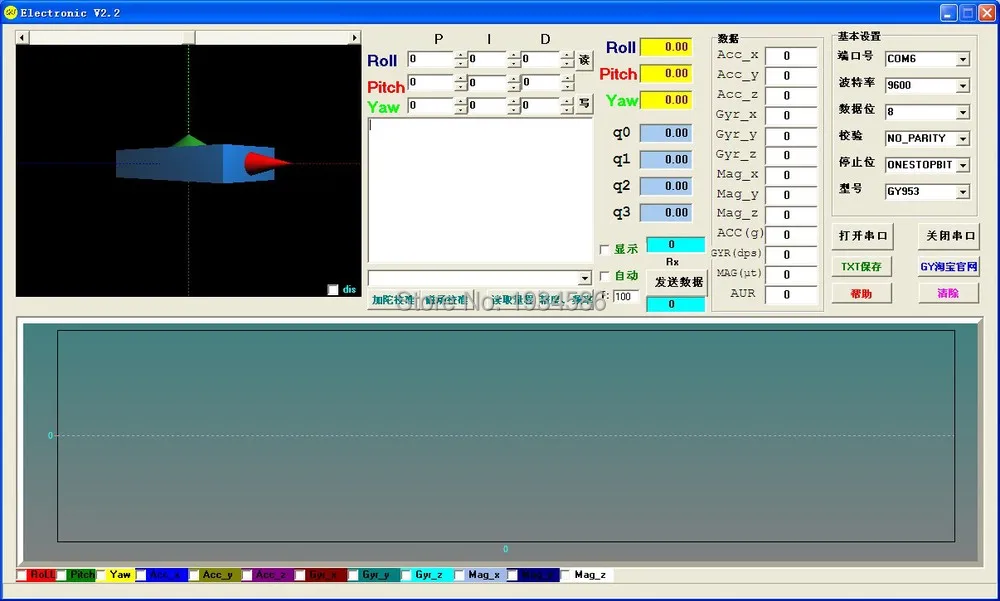Enable the 显示 display checkbox

605,249
